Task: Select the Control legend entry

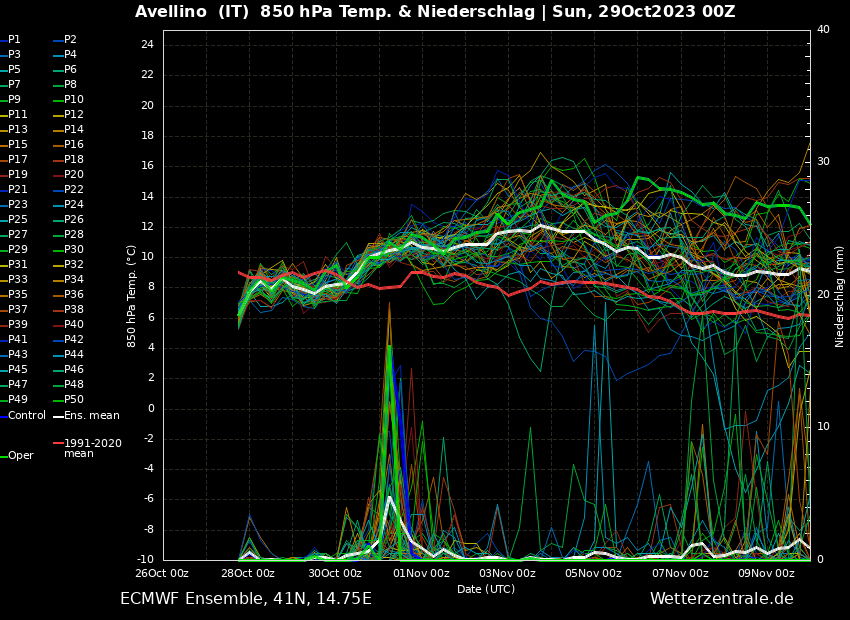Action: coord(26,416)
